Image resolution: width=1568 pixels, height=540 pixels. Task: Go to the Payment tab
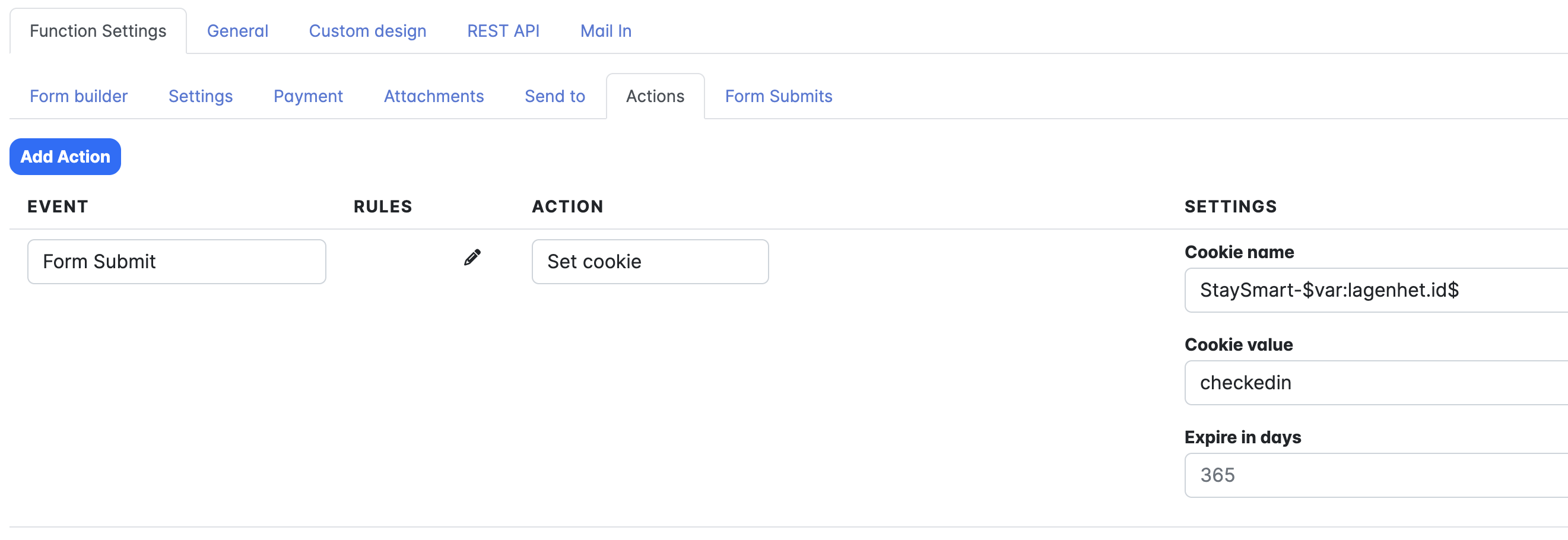tap(308, 96)
